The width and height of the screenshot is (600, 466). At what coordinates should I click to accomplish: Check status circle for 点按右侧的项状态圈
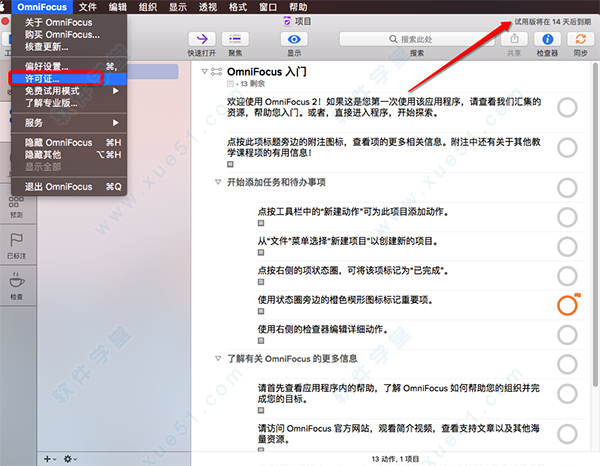pos(567,276)
